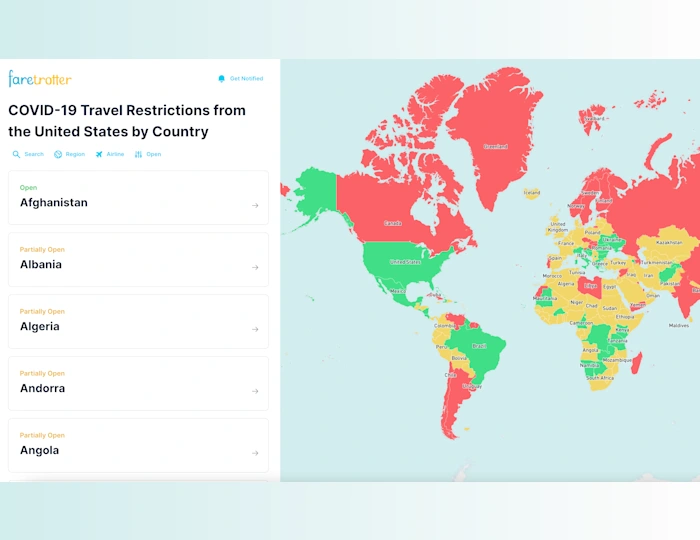The height and width of the screenshot is (540, 700).
Task: Click the Search filter label
Action: (34, 154)
